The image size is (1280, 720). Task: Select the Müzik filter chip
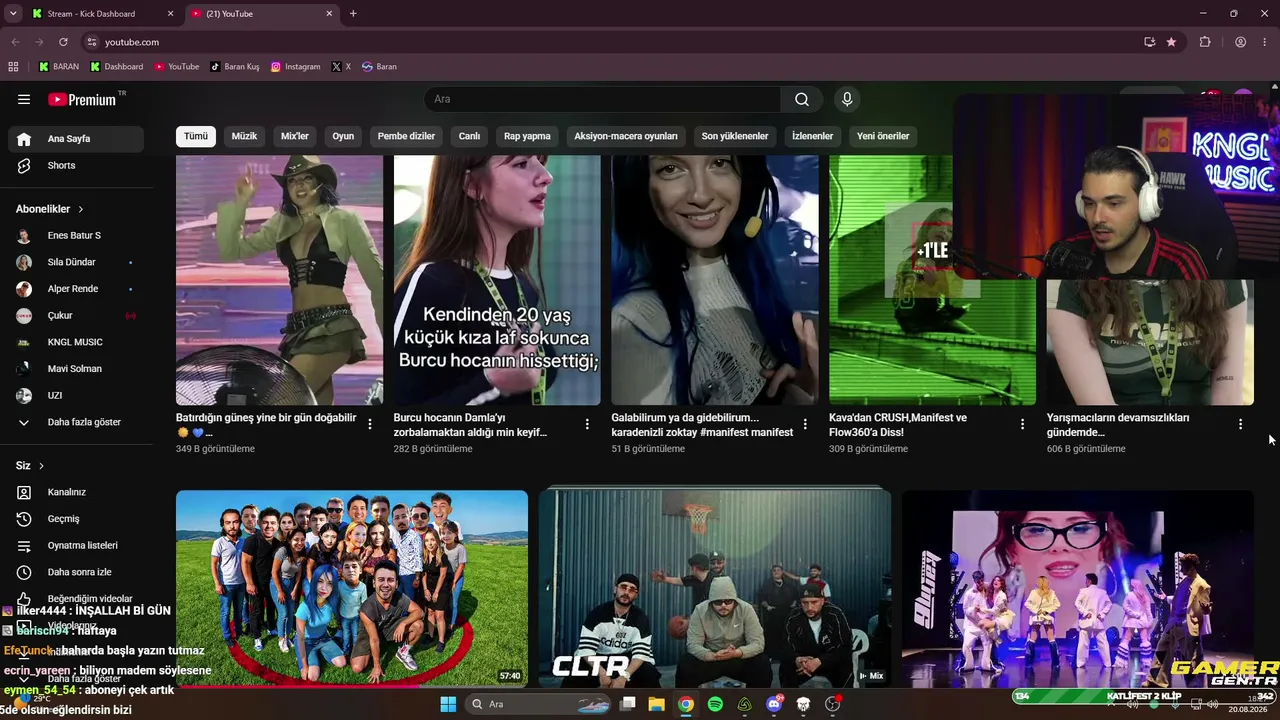pyautogui.click(x=244, y=136)
